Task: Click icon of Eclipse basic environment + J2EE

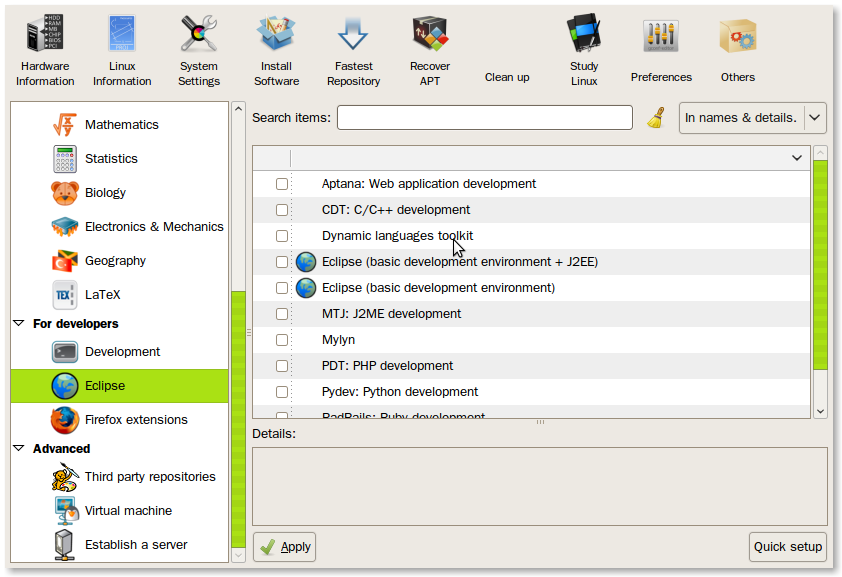Action: tap(306, 262)
